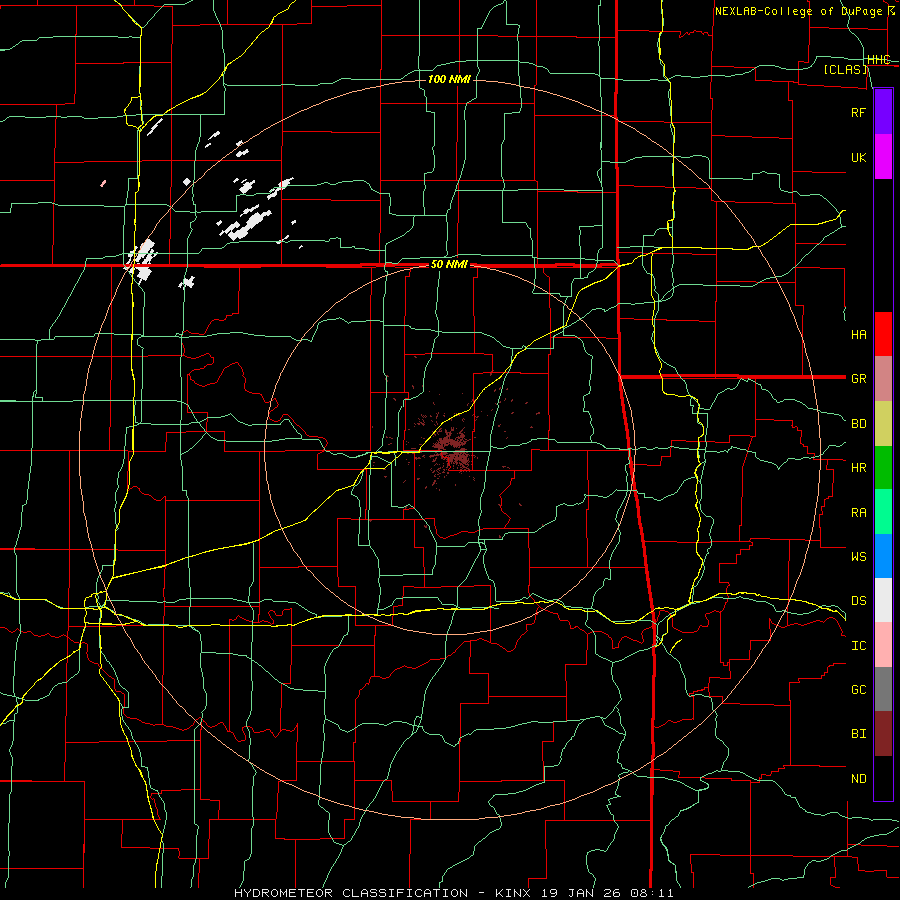The height and width of the screenshot is (900, 900).
Task: Click the "HR" legend label
Action: tap(859, 468)
